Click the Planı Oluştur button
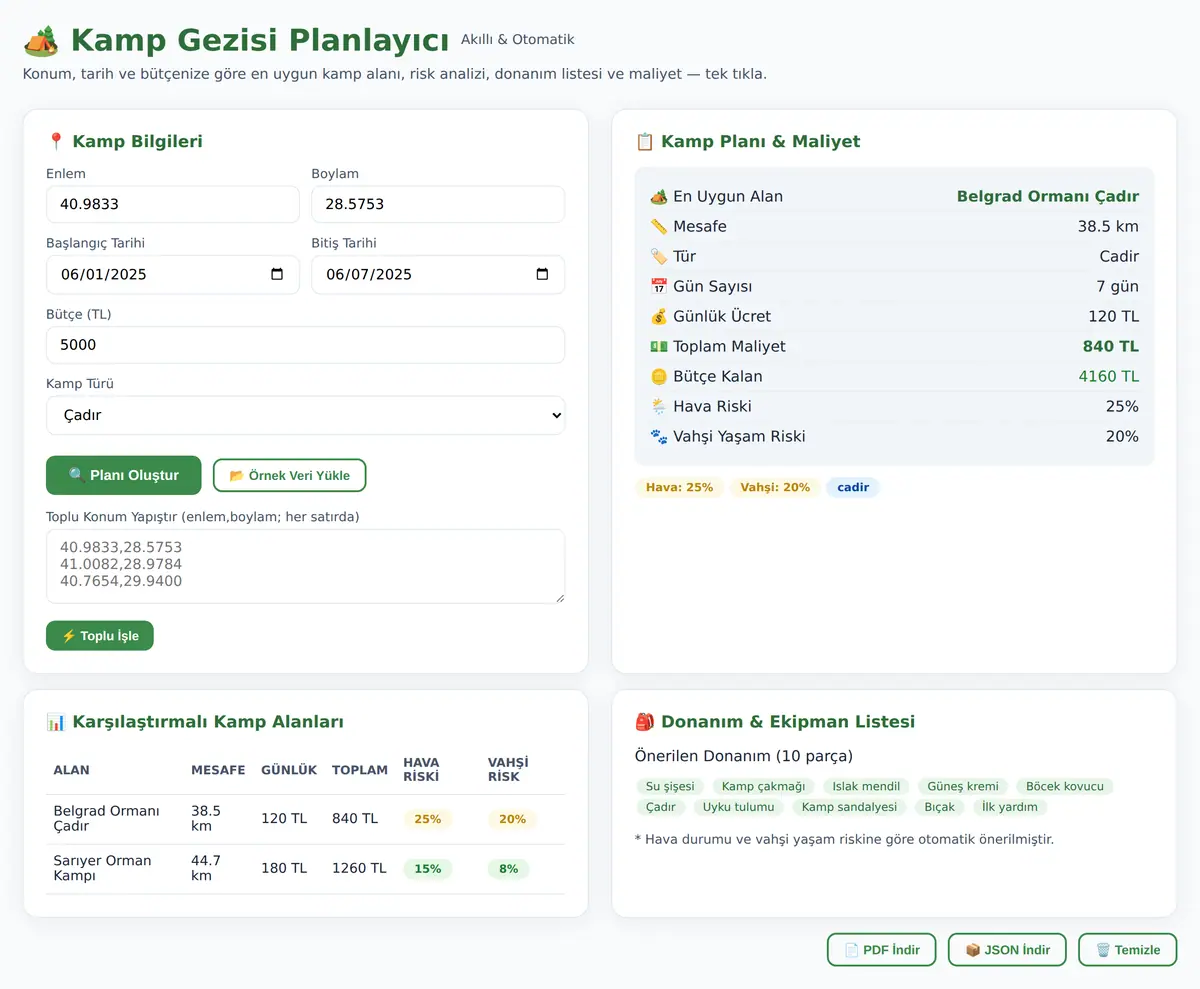This screenshot has width=1200, height=989. coord(124,475)
